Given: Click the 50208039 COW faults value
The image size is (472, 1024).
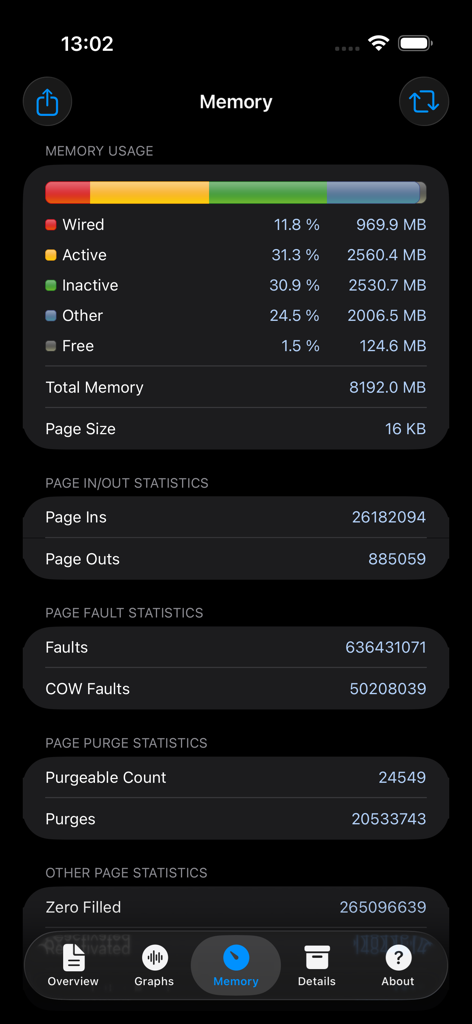Looking at the screenshot, I should pyautogui.click(x=388, y=689).
